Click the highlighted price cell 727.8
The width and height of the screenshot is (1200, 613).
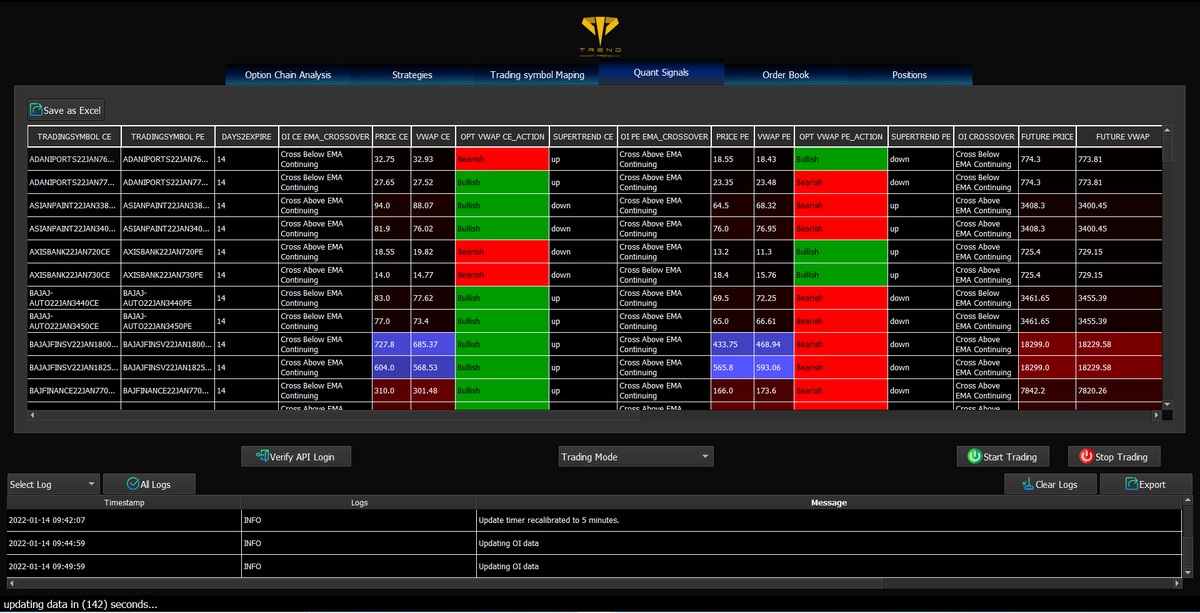point(390,343)
